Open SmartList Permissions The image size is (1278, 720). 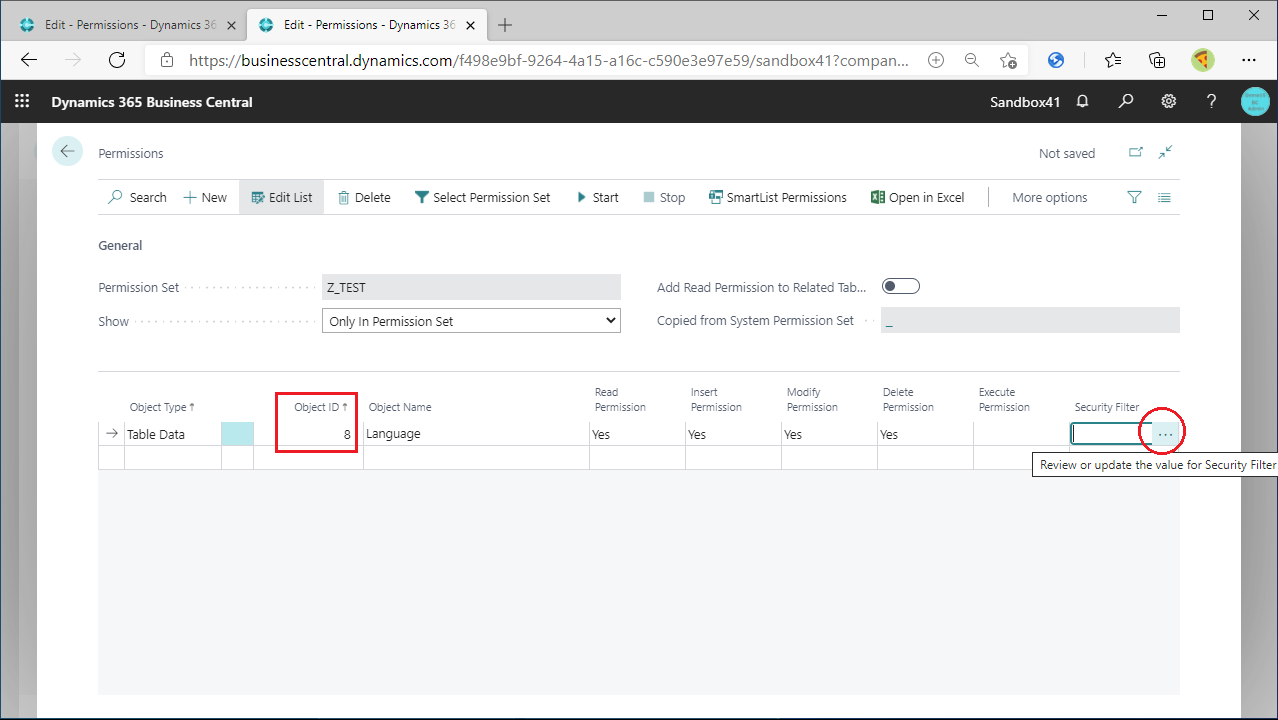pos(778,197)
